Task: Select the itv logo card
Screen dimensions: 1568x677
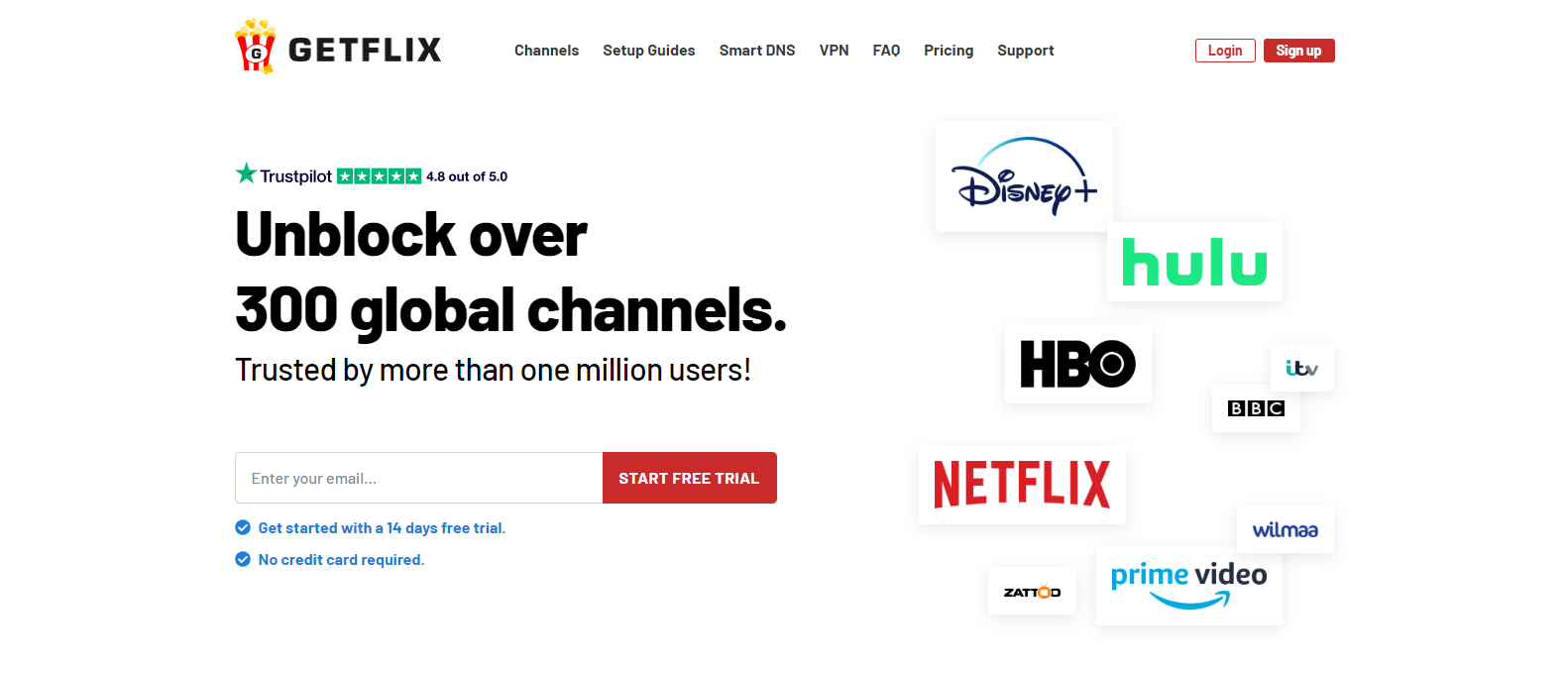Action: pyautogui.click(x=1301, y=368)
